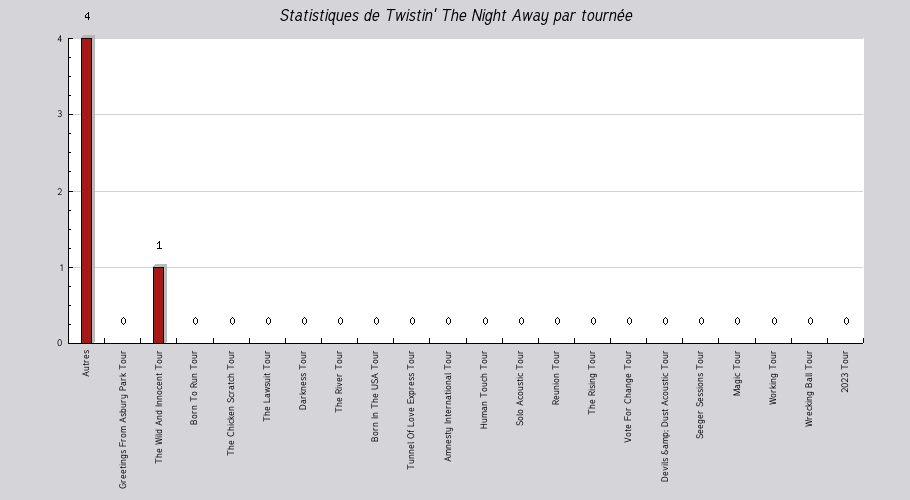Click the zero value above Magic Tour
Screen dimensions: 910x500
[737, 321]
